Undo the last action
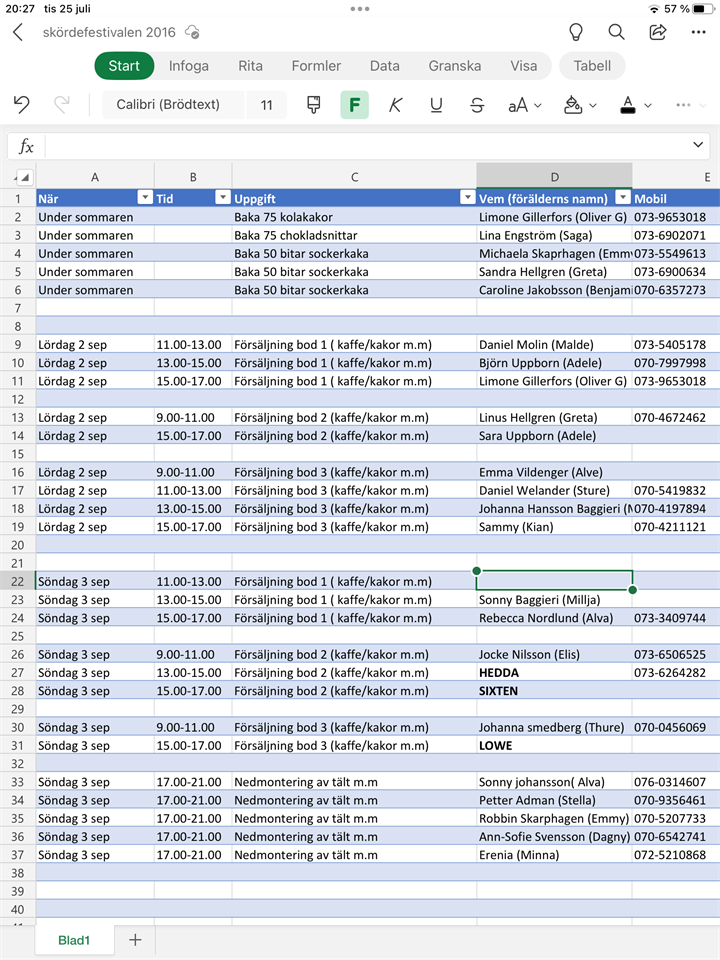The height and width of the screenshot is (960, 720). coord(22,105)
